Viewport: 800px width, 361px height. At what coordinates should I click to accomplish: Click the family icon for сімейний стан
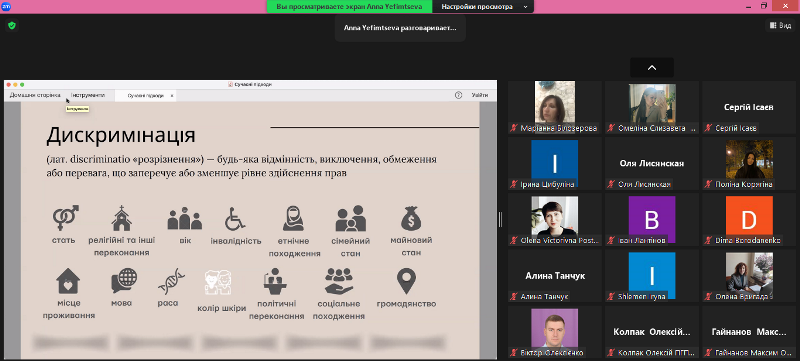pyautogui.click(x=351, y=218)
